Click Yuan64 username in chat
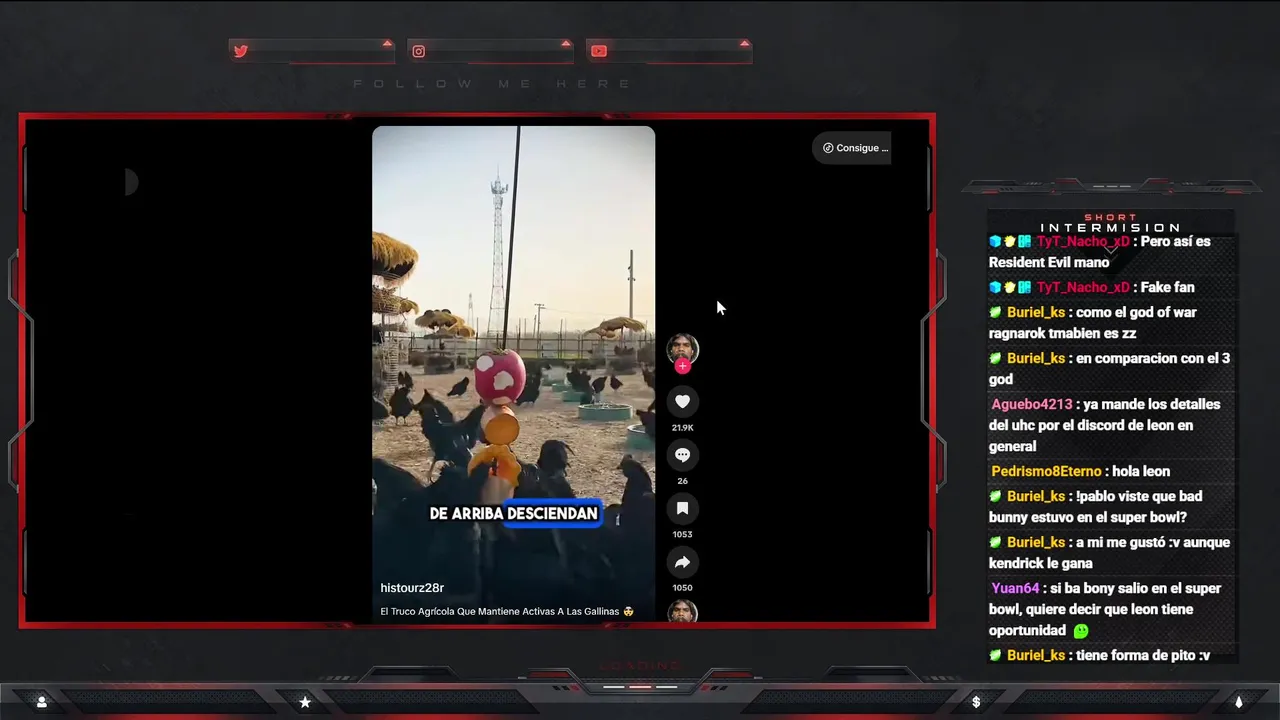The width and height of the screenshot is (1280, 720). pos(1016,588)
